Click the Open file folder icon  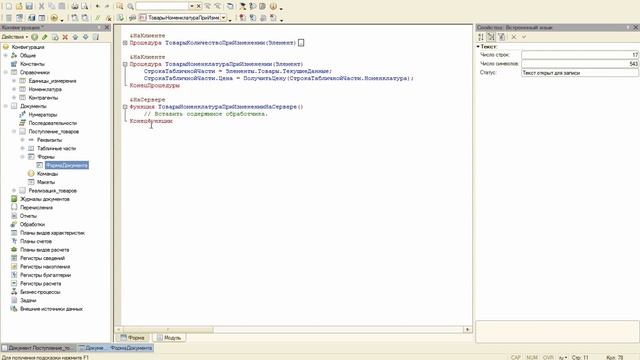pos(19,6)
